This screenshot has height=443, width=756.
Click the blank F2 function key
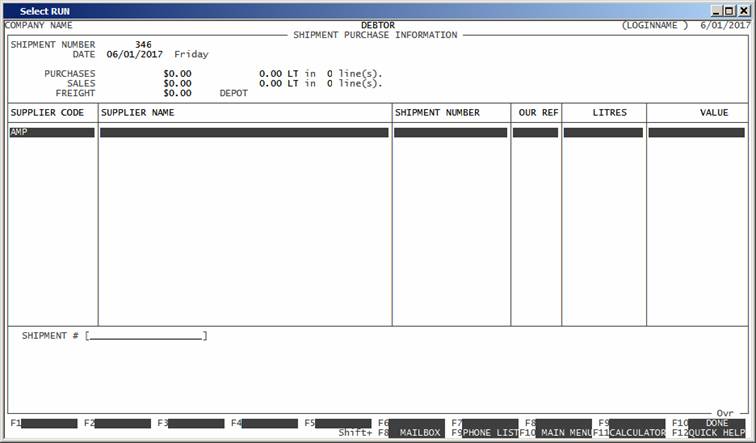[123, 423]
